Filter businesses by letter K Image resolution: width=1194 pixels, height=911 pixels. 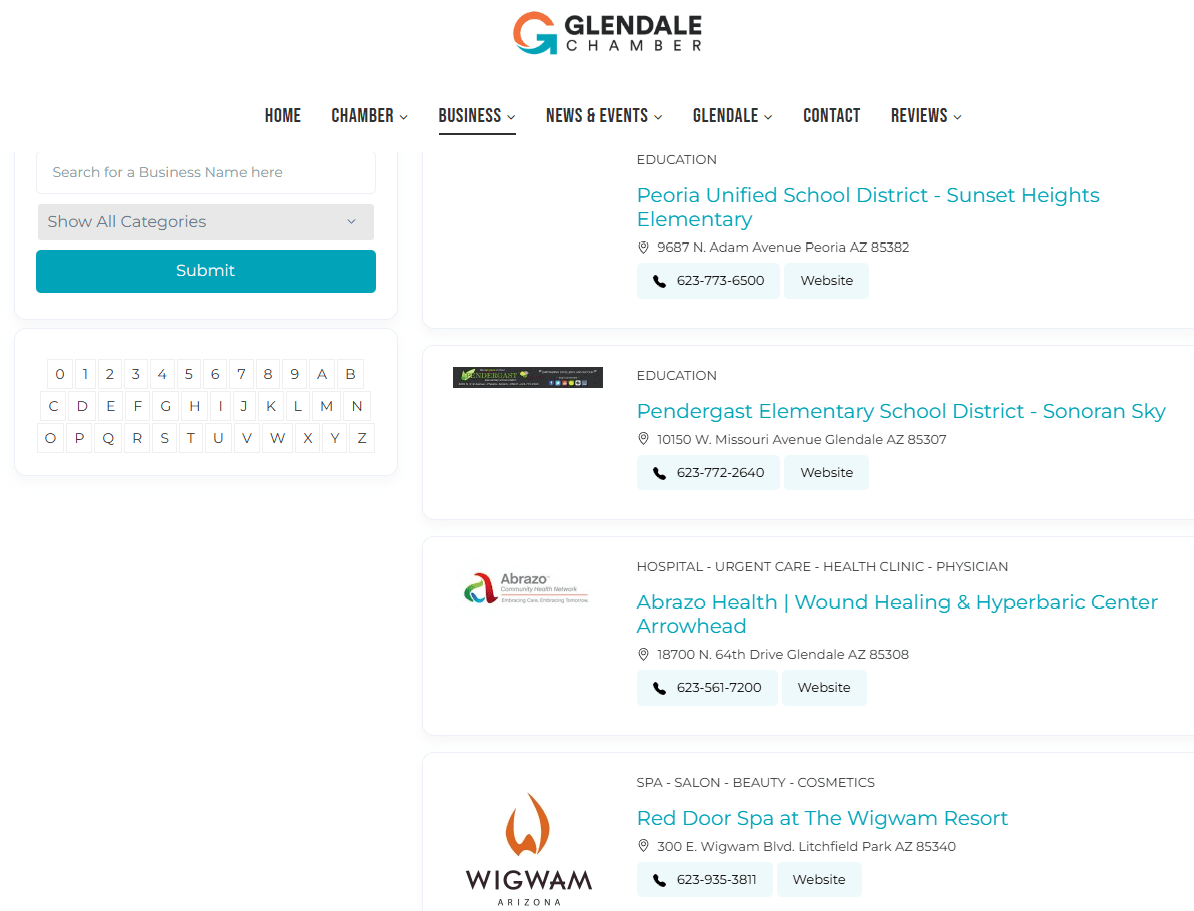271,406
